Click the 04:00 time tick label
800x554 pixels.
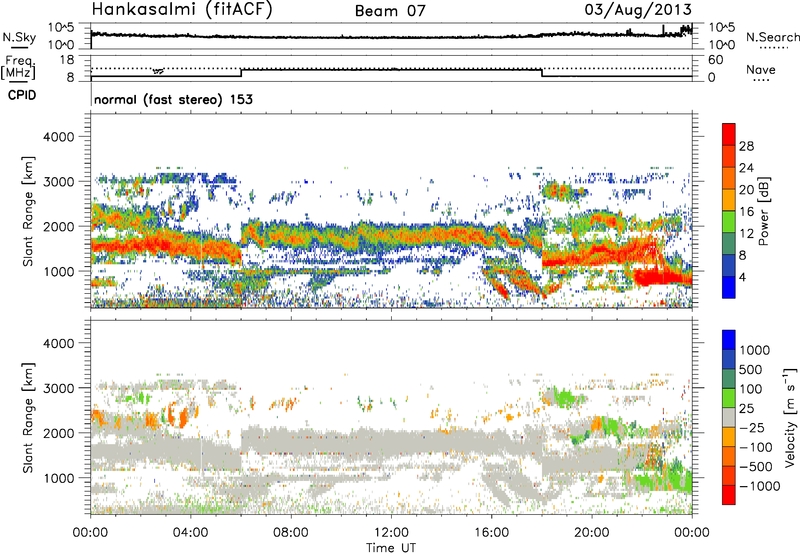[191, 533]
